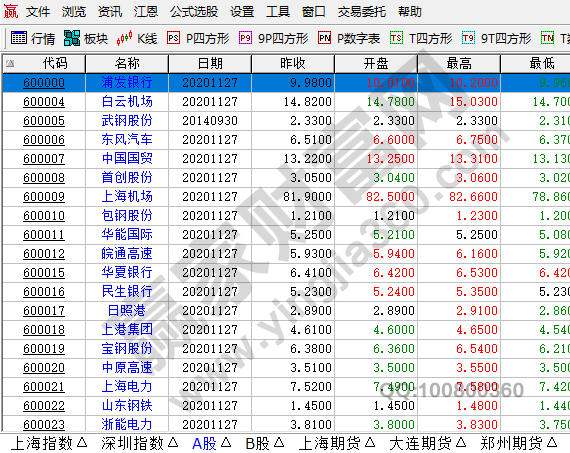This screenshot has height=453, width=570.
Task: Open the PN P数字表 tool icon
Action: 324,37
